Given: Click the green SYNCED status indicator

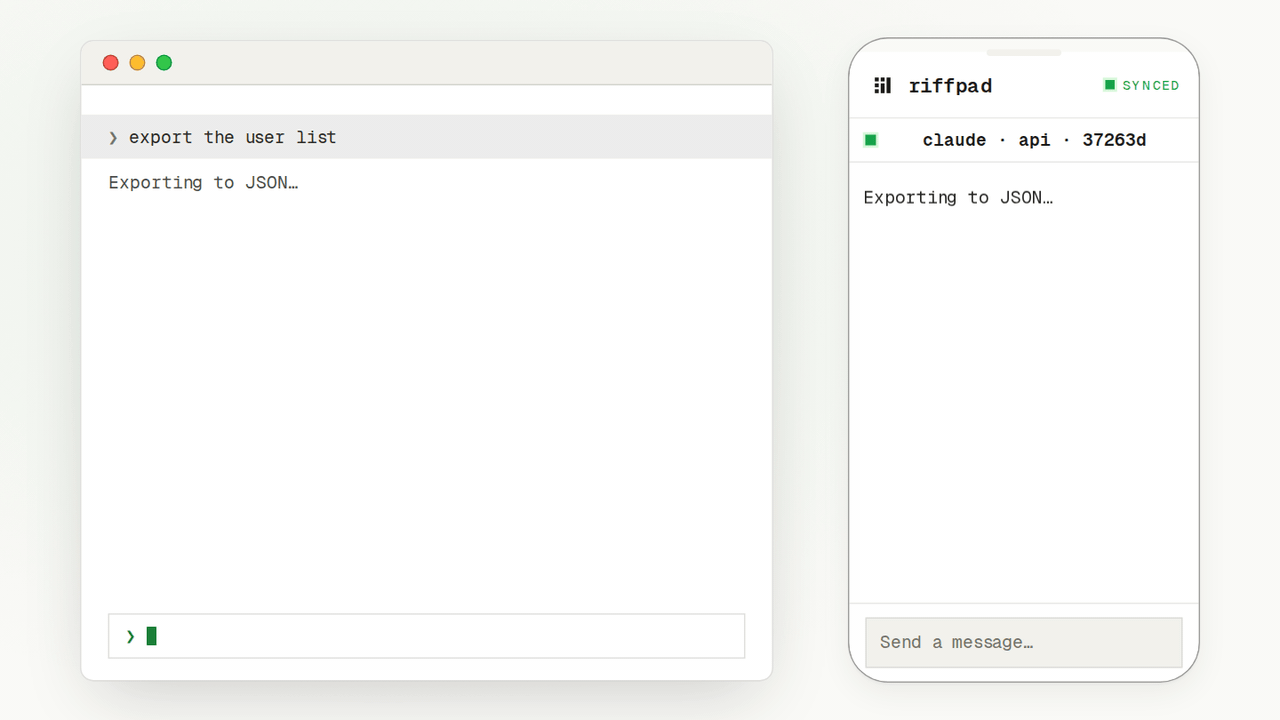Looking at the screenshot, I should click(1141, 86).
